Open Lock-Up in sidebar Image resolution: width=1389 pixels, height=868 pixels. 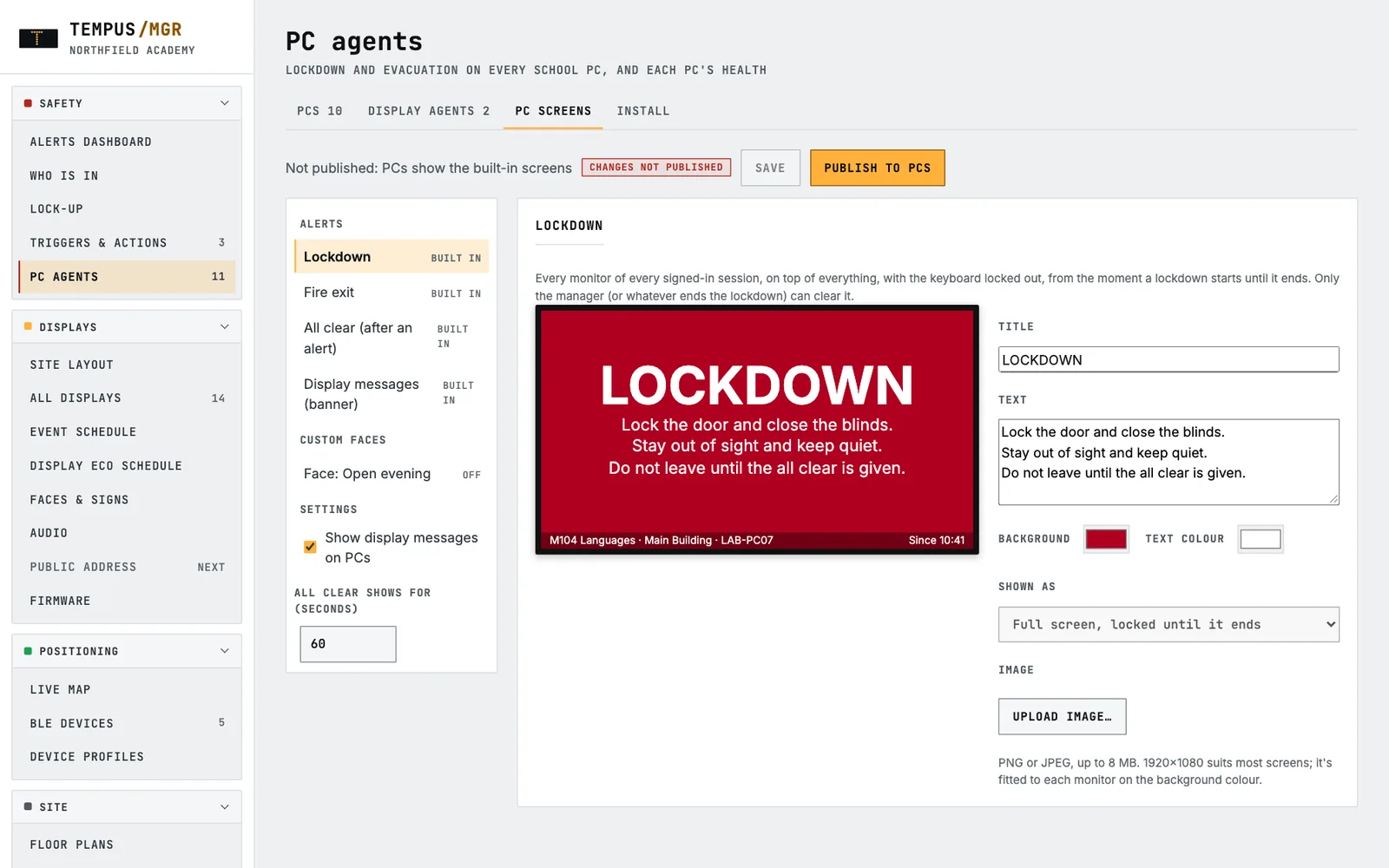coord(127,209)
